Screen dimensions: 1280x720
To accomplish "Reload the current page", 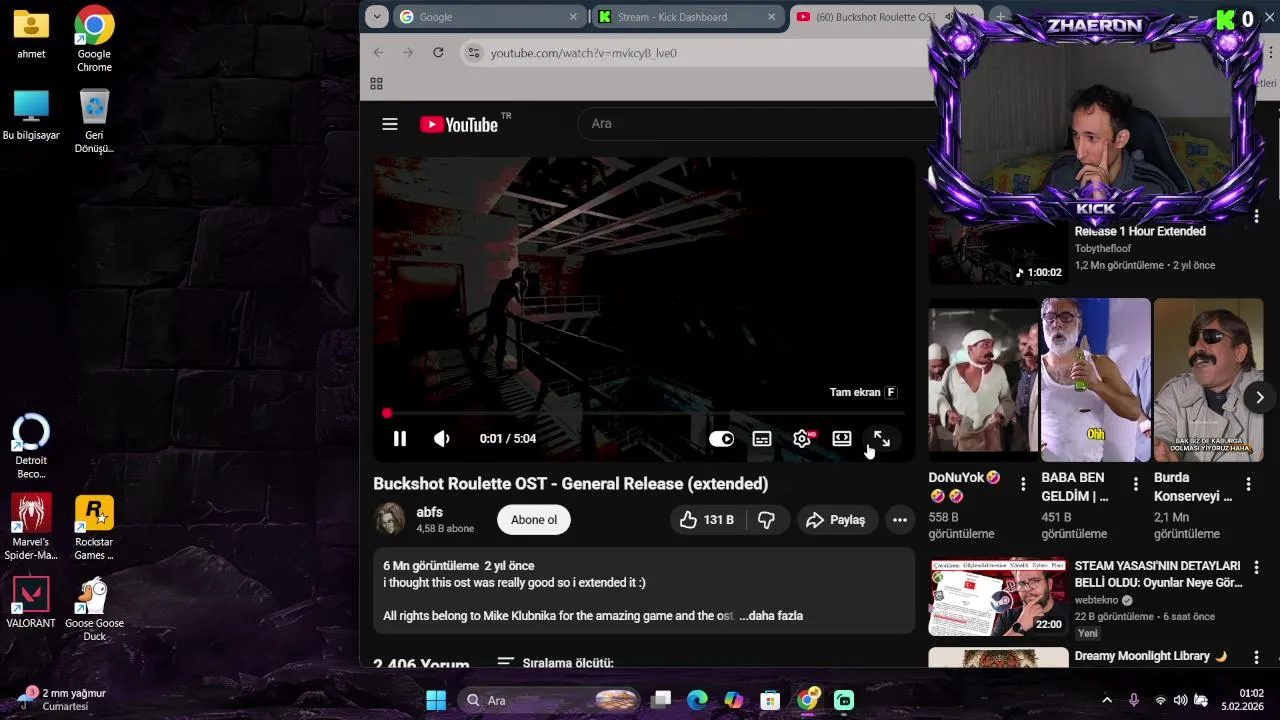I will (x=438, y=52).
